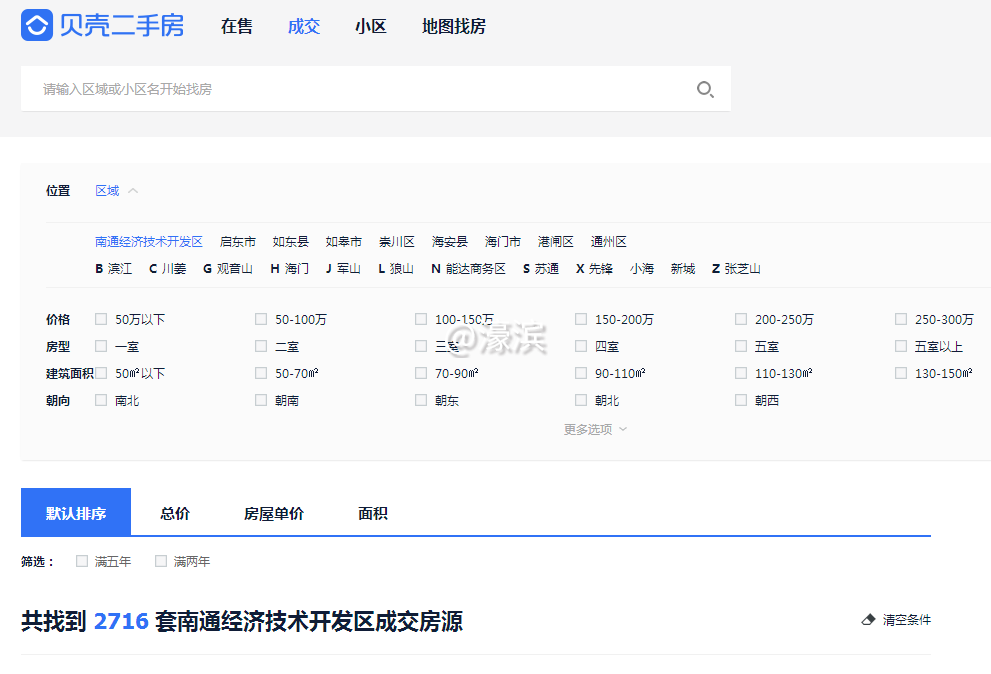Sort listings by 总价
Viewport: 991px width, 674px height.
point(174,512)
